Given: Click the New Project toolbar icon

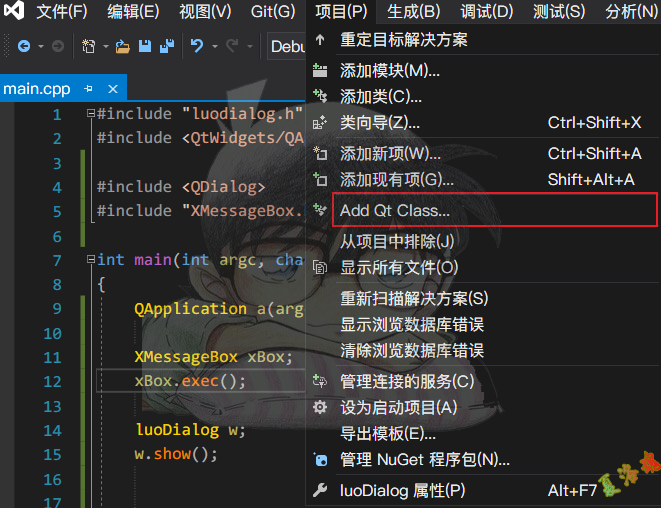Looking at the screenshot, I should tap(89, 46).
